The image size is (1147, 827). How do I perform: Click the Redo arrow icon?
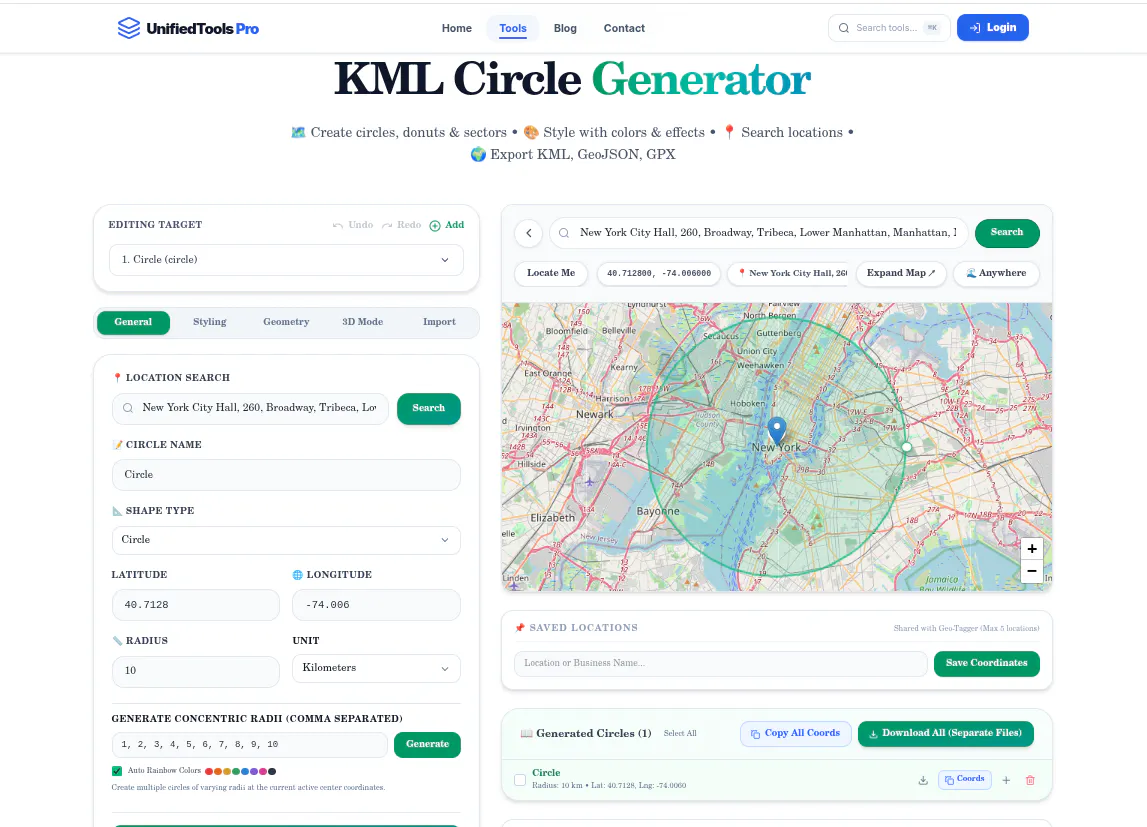click(386, 225)
